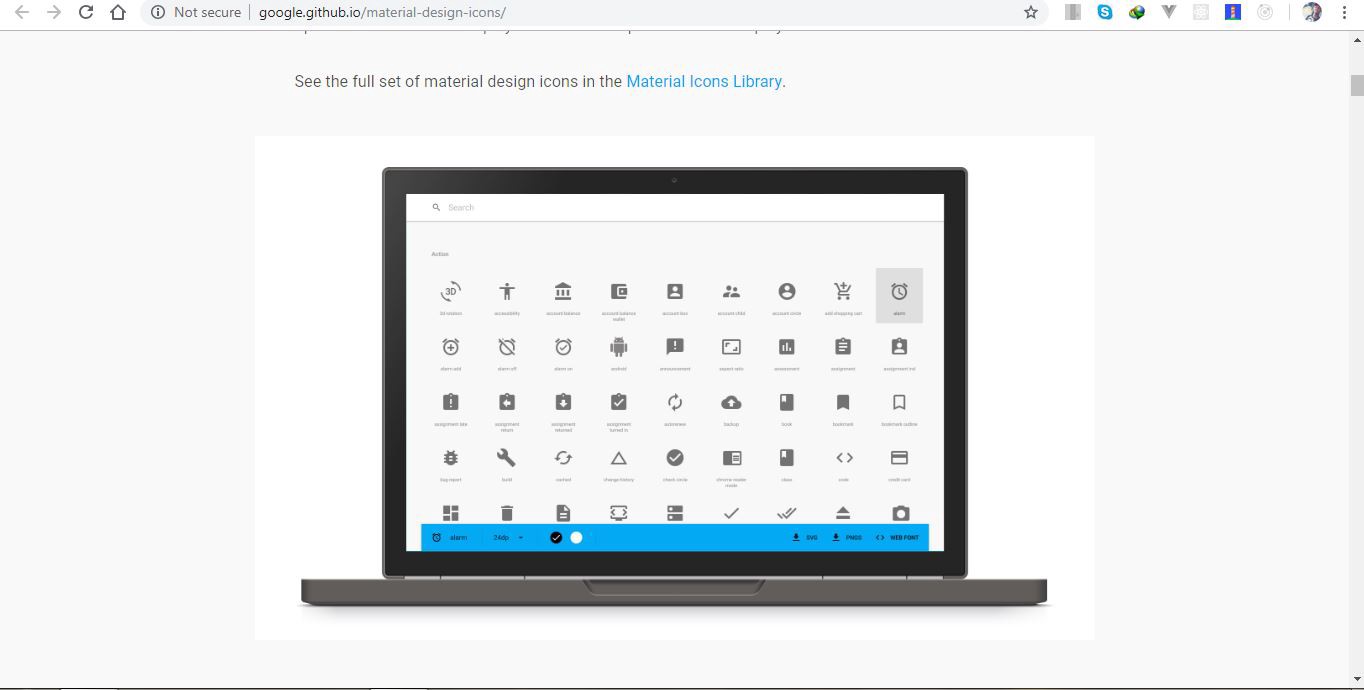Select the android icon
Screen dimensions: 1364x690
pos(618,347)
